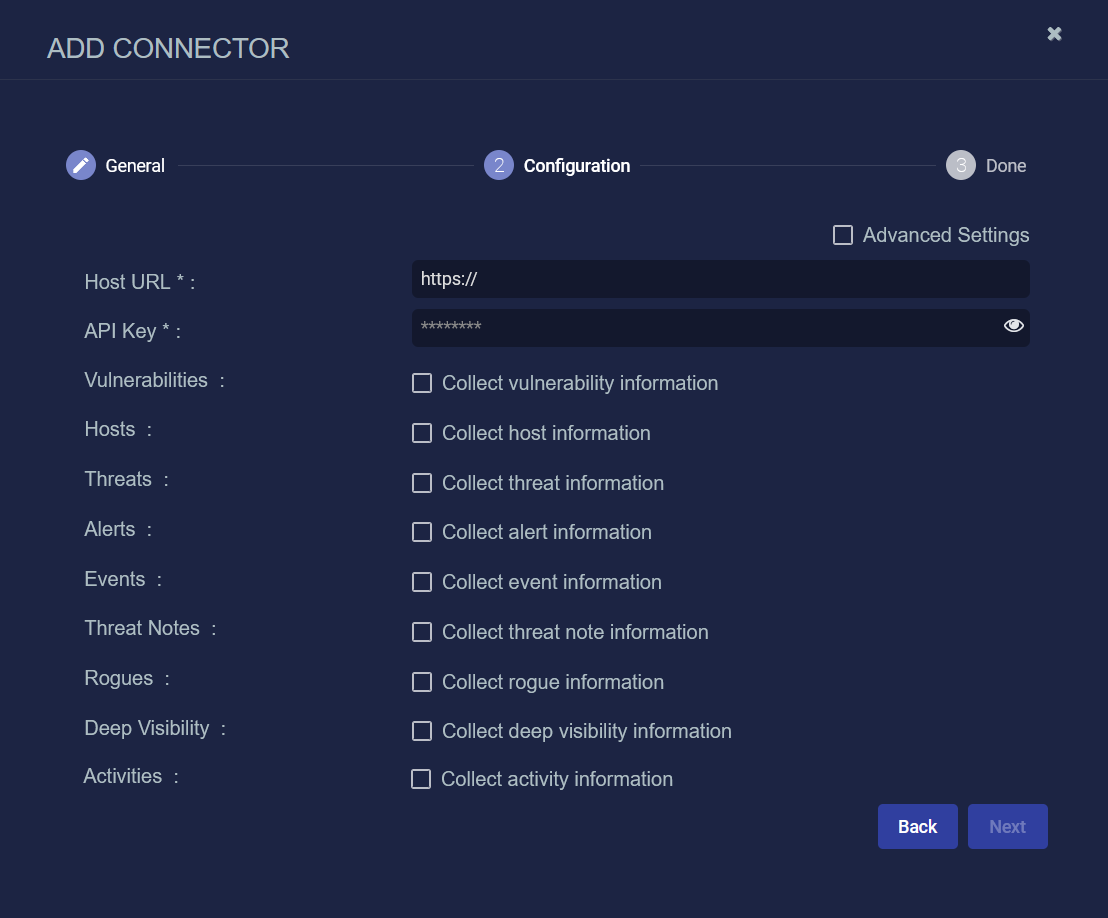Image resolution: width=1108 pixels, height=918 pixels.
Task: Enable the Advanced Settings checkbox
Action: pyautogui.click(x=843, y=235)
